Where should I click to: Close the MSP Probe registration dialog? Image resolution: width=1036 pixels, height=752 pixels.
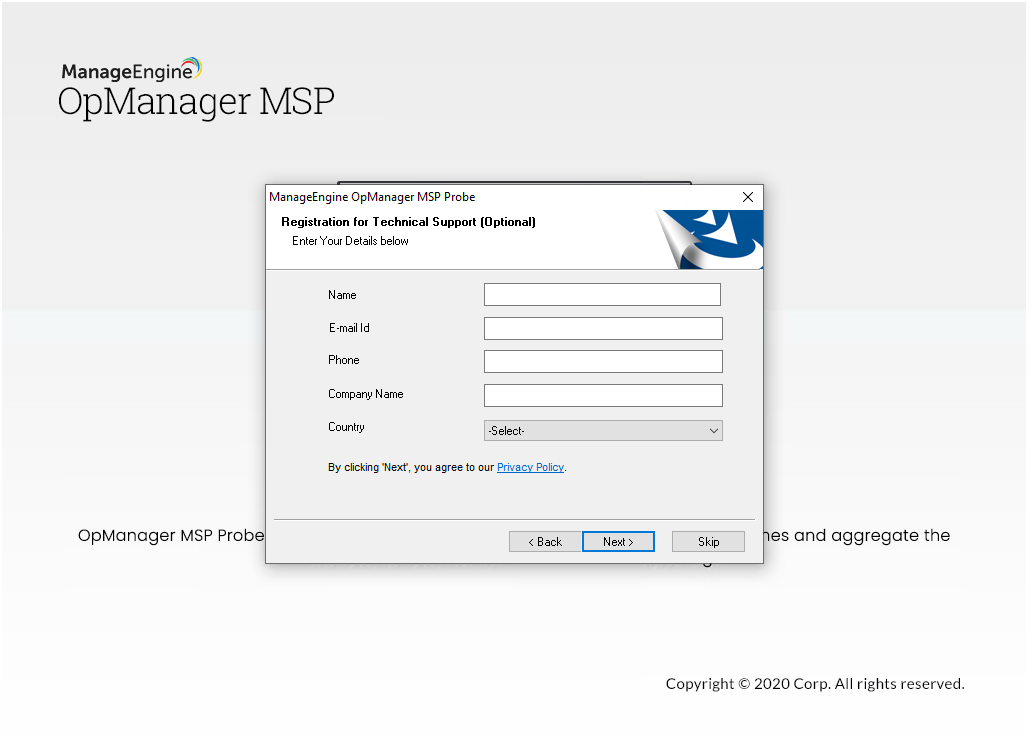pos(747,197)
